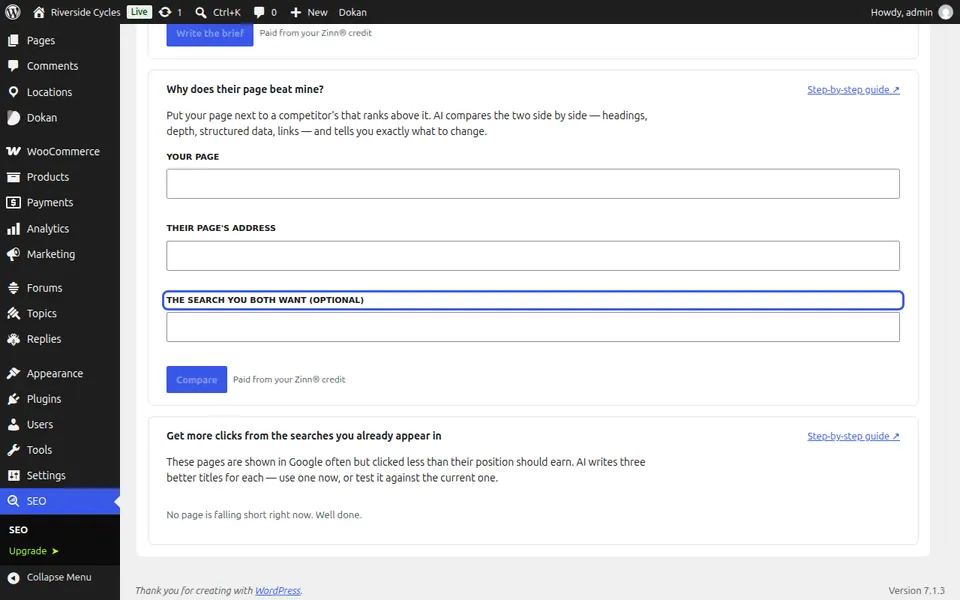960x600 pixels.
Task: Focus the Your Page input field
Action: (533, 184)
